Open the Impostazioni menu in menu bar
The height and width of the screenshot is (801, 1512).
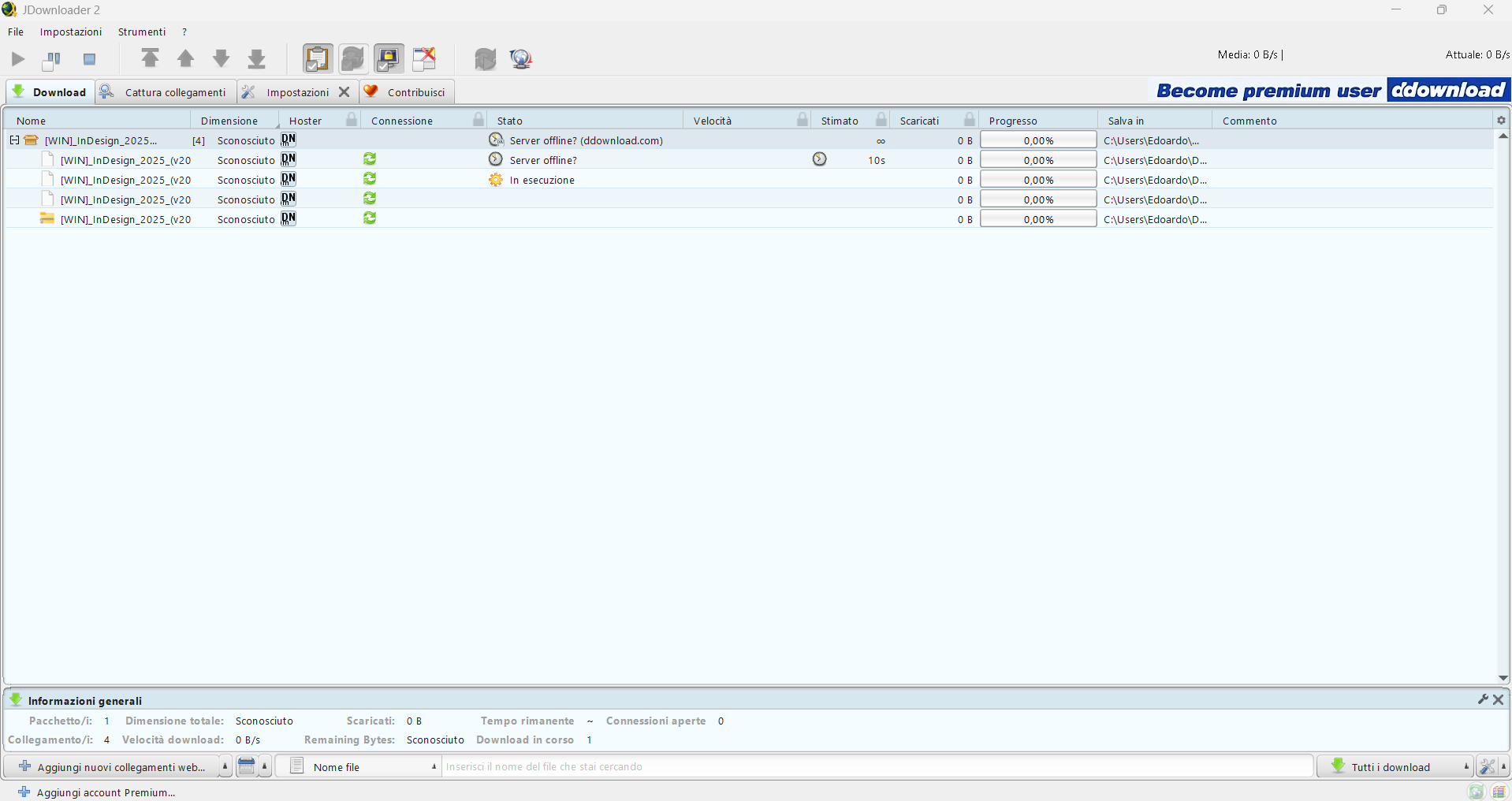point(71,32)
